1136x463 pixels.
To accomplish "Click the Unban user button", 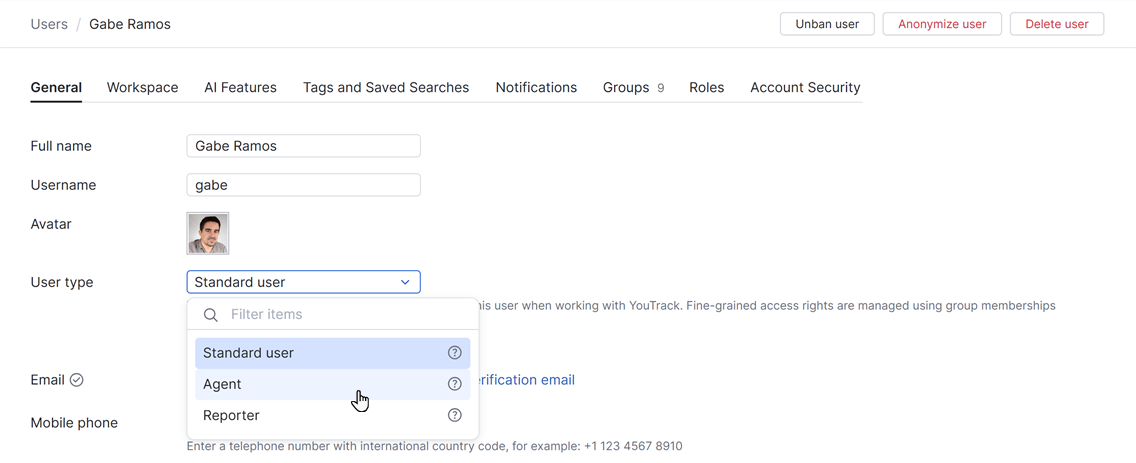I will 827,24.
